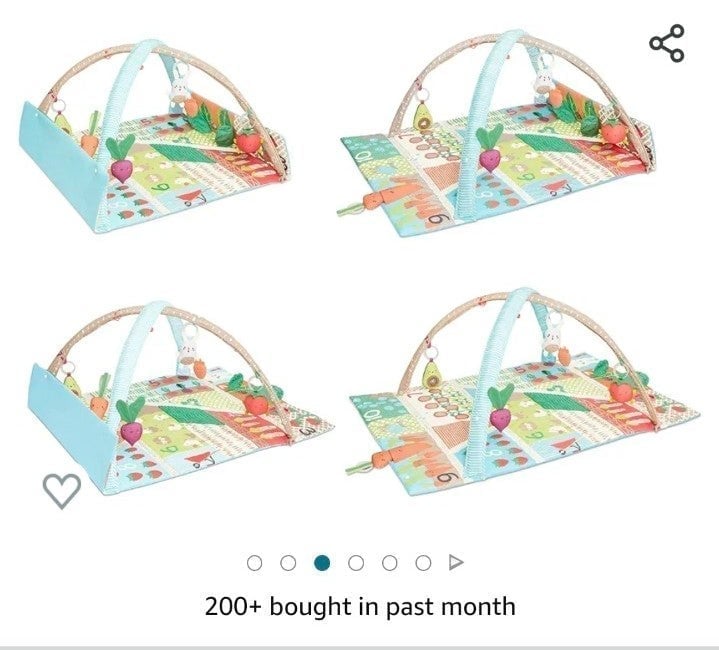Go to fourth image carousel dot
This screenshot has width=719, height=650.
[x=356, y=562]
